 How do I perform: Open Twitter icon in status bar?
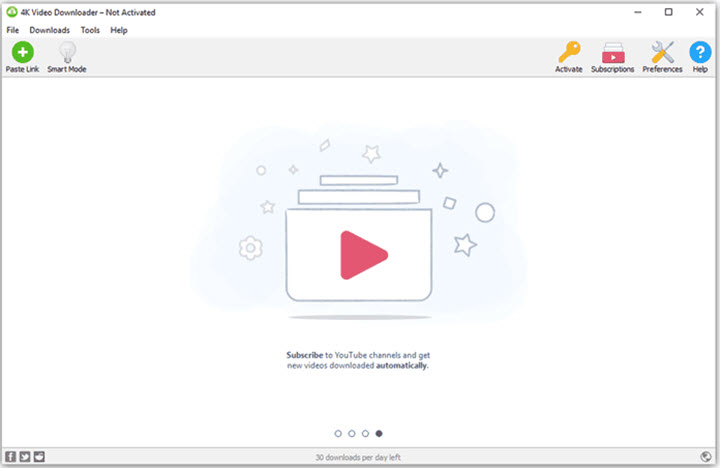(x=25, y=457)
